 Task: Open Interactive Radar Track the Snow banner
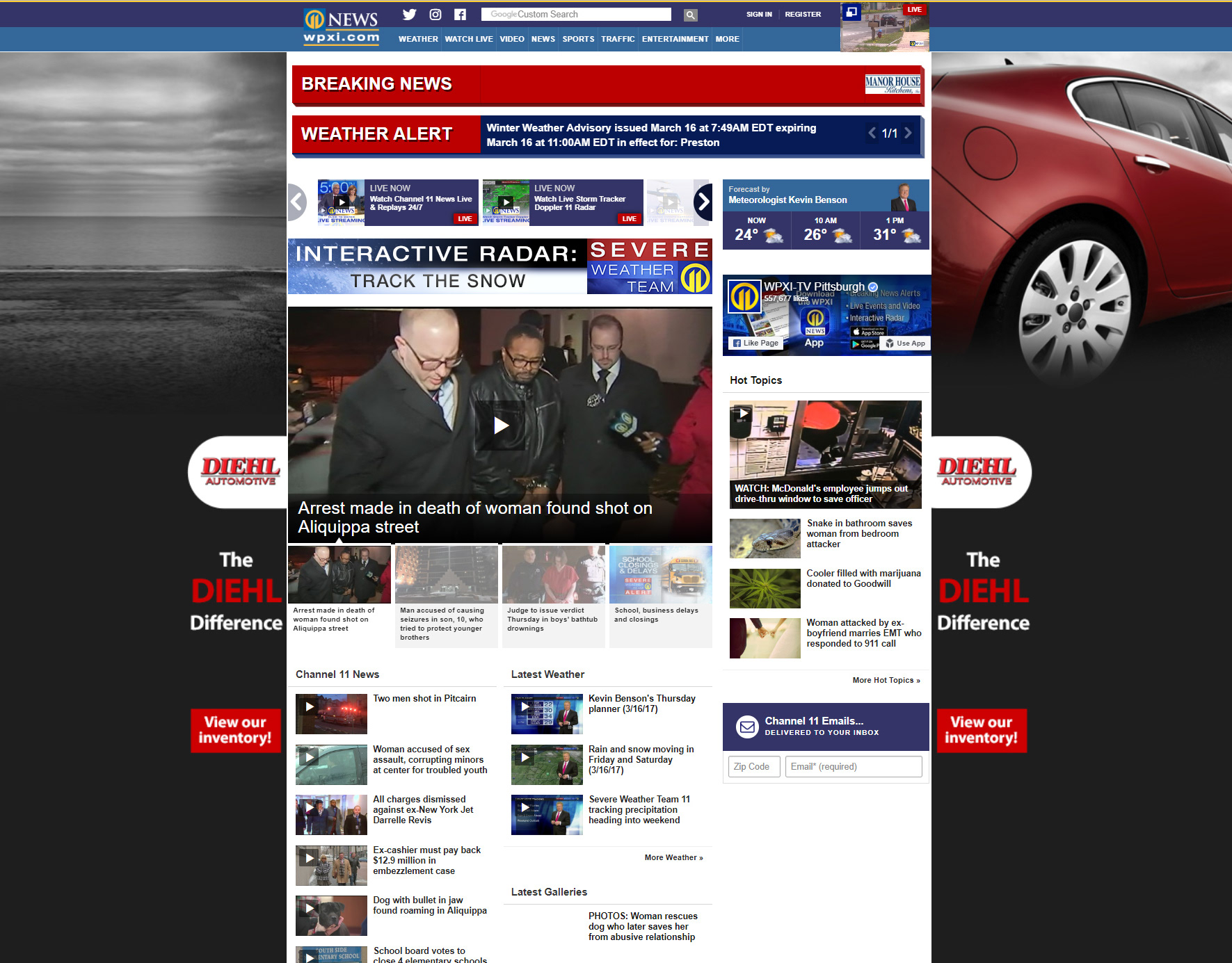[500, 266]
